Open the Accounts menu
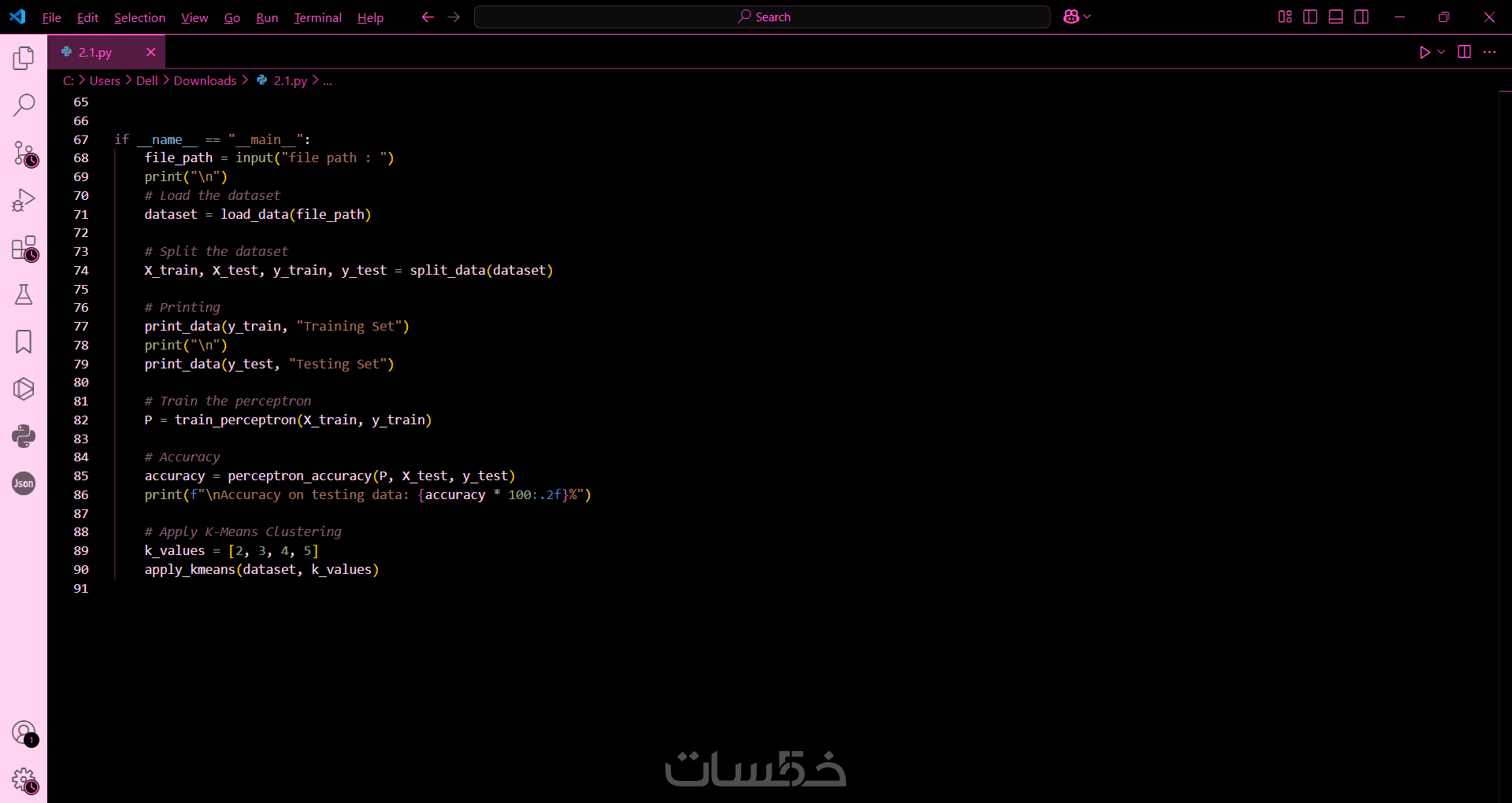 24,733
